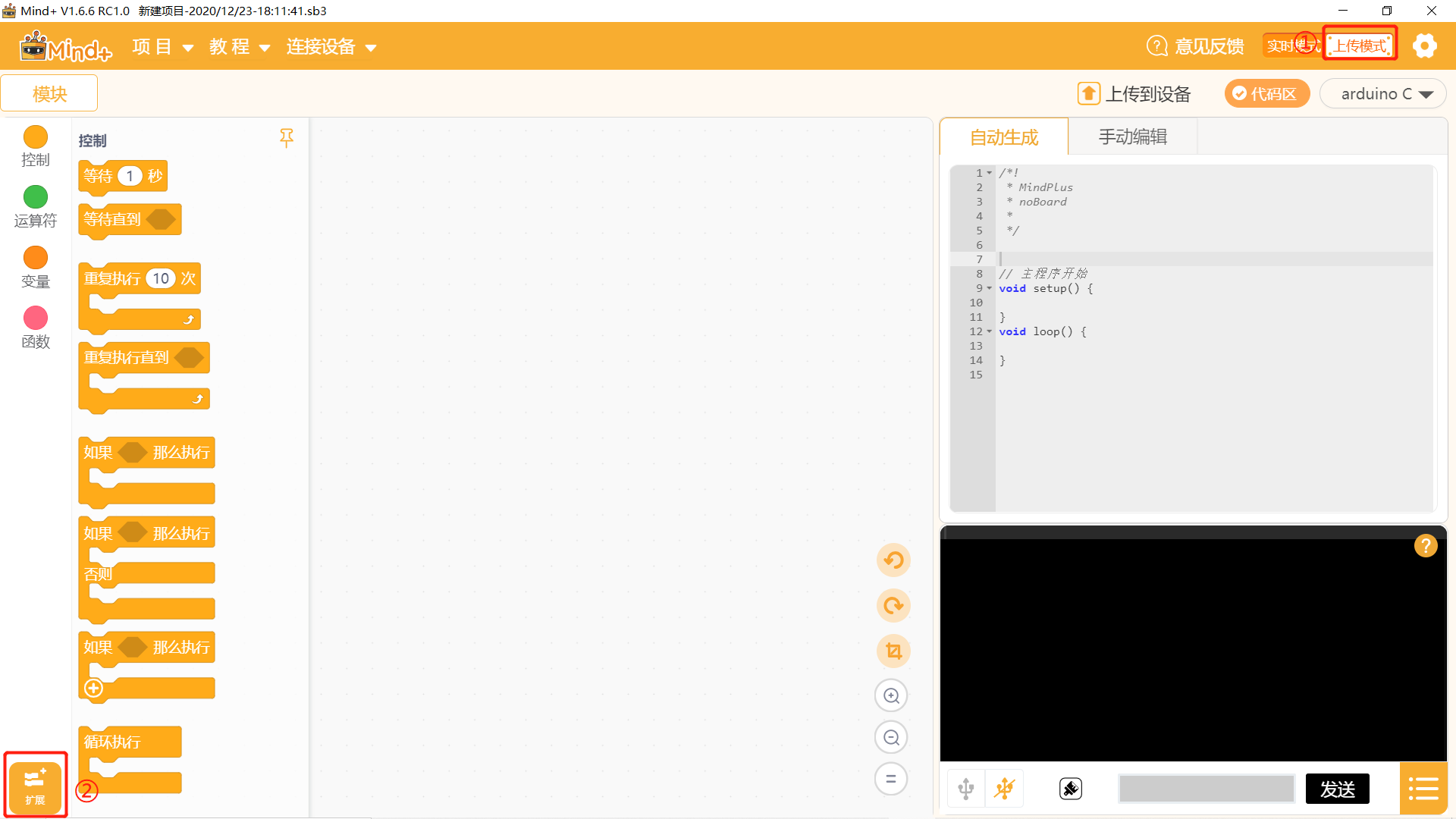Collapse void setup fold arrow line 9
The width and height of the screenshot is (1456, 819).
pos(990,288)
